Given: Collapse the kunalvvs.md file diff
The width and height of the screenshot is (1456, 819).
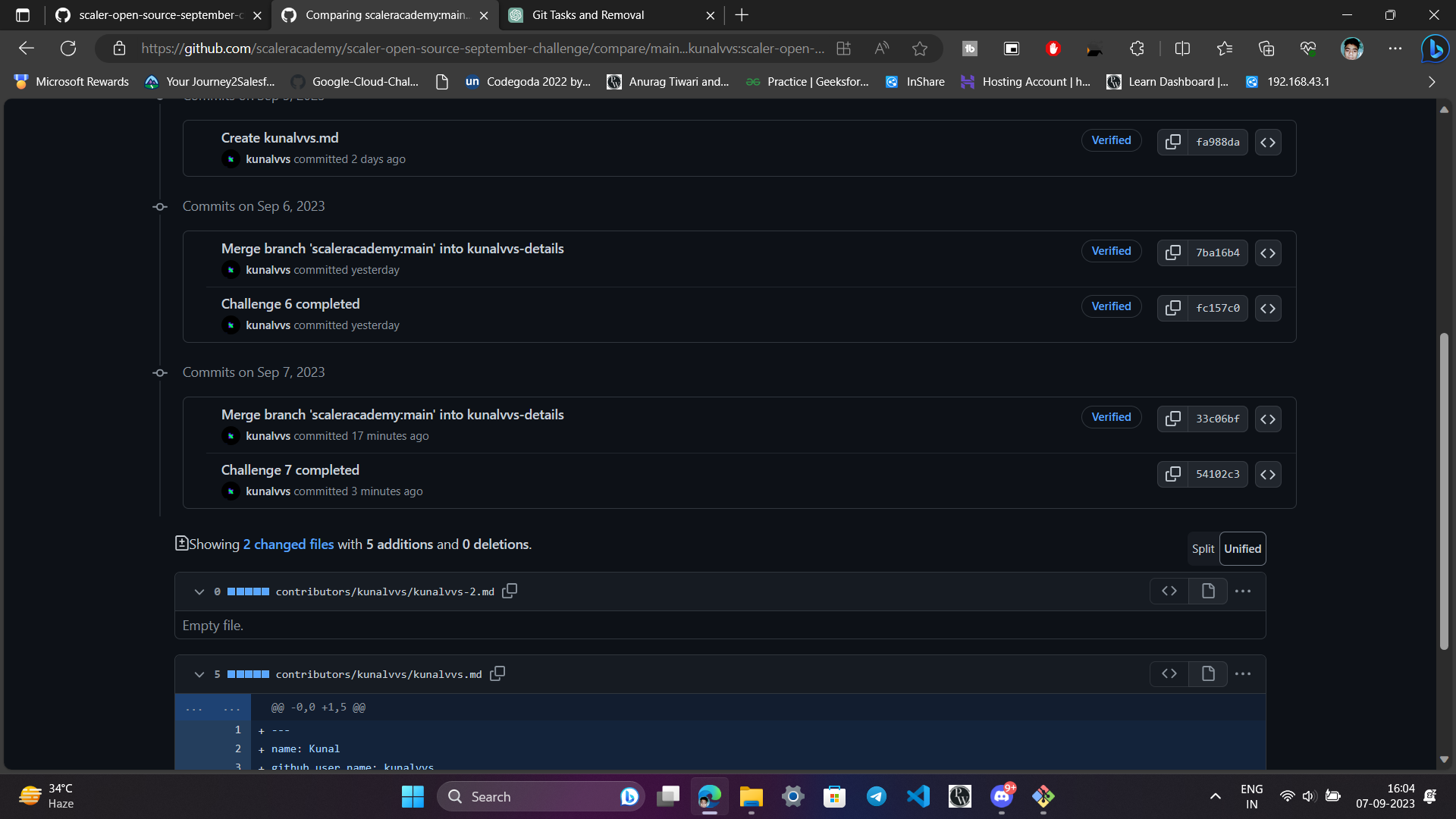Looking at the screenshot, I should click(x=199, y=674).
